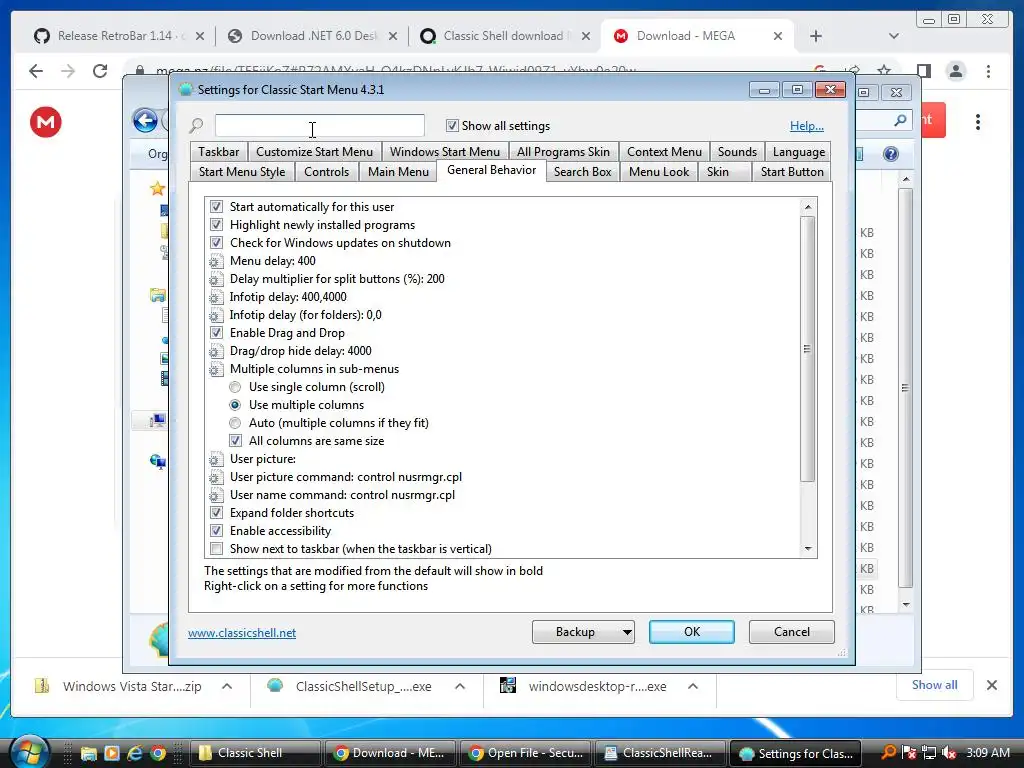1024x768 pixels.
Task: Open Chrome's three-dot menu
Action: tap(988, 71)
